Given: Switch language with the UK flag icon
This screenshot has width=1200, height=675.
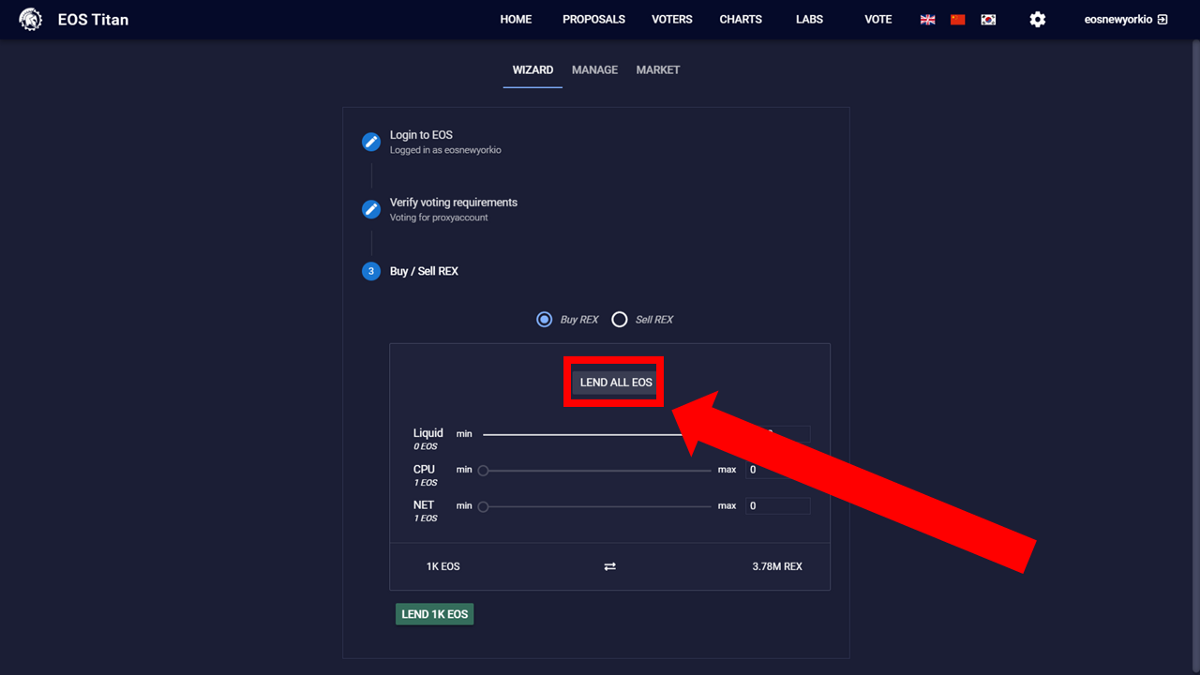Looking at the screenshot, I should pyautogui.click(x=928, y=20).
